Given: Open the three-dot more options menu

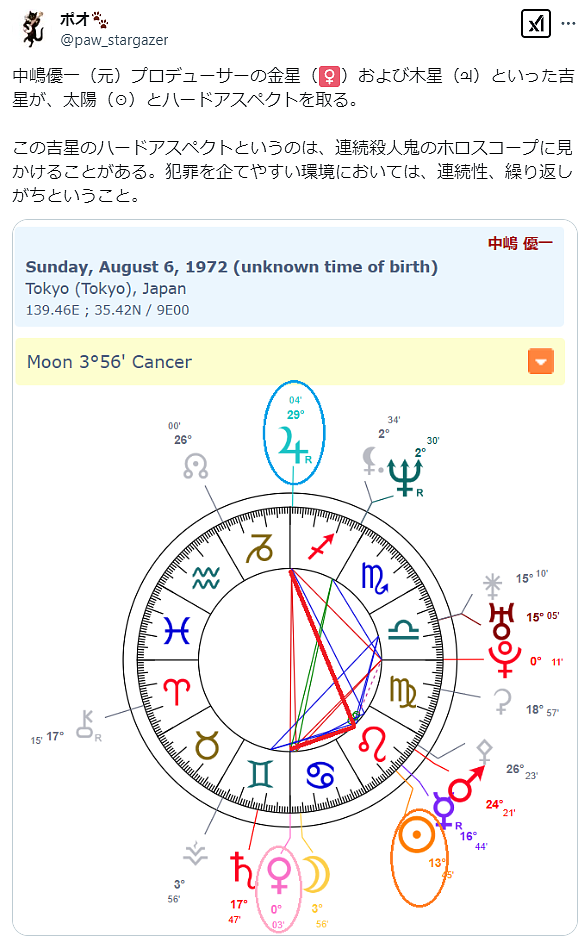Looking at the screenshot, I should (568, 23).
